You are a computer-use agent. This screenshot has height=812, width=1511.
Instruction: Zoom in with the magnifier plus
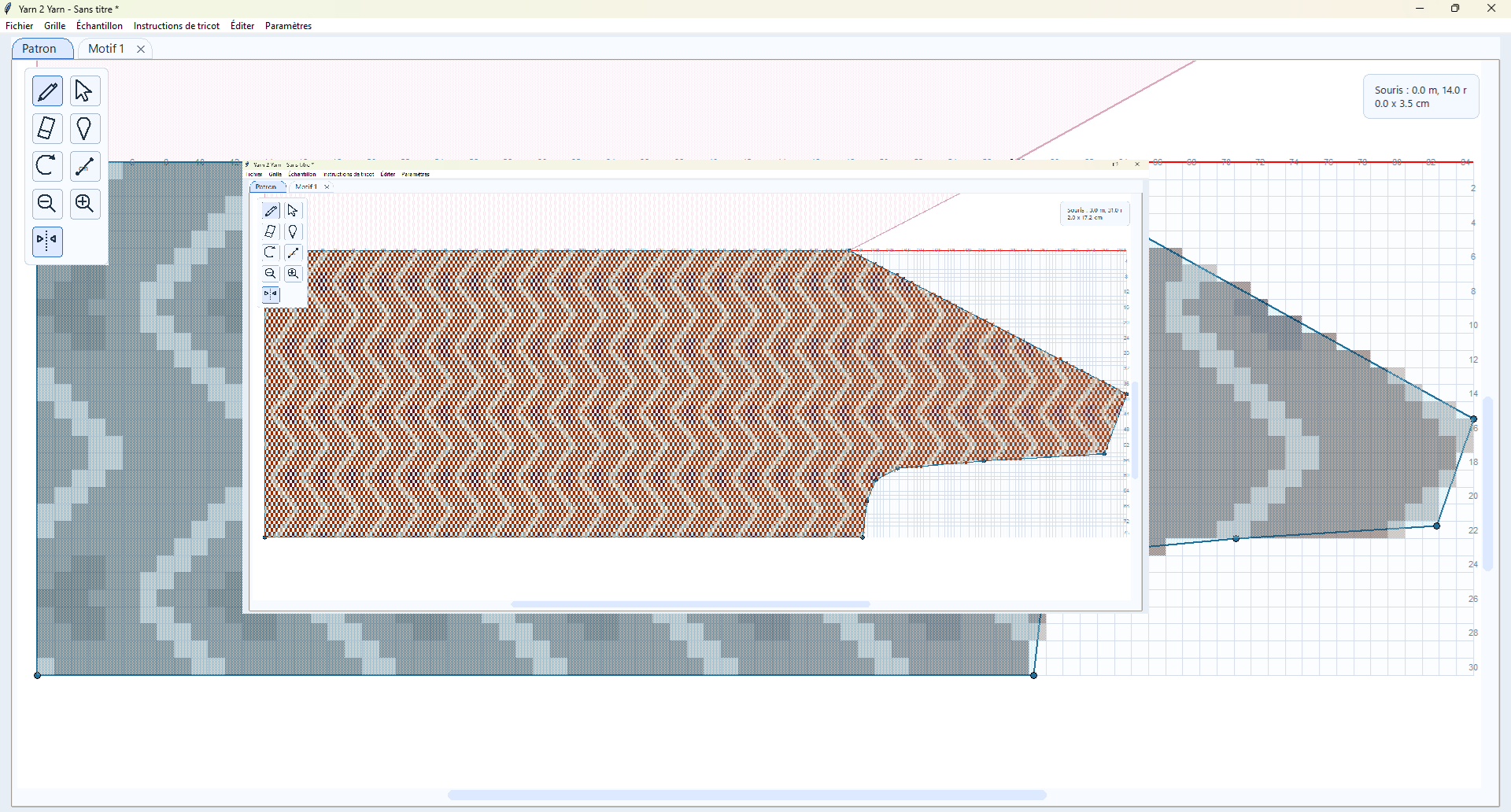pos(84,204)
